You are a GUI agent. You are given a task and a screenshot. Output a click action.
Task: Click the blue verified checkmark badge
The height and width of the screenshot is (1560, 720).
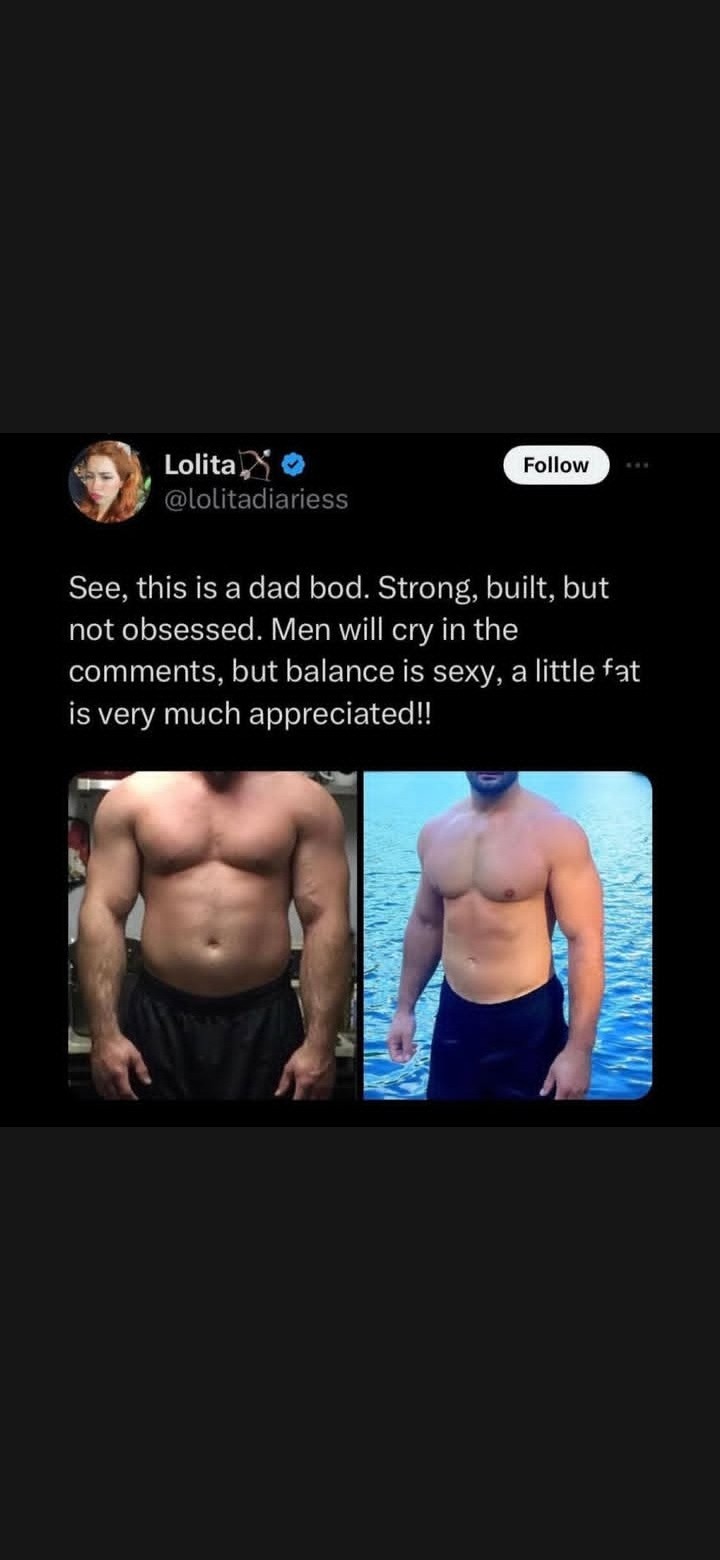click(x=292, y=464)
